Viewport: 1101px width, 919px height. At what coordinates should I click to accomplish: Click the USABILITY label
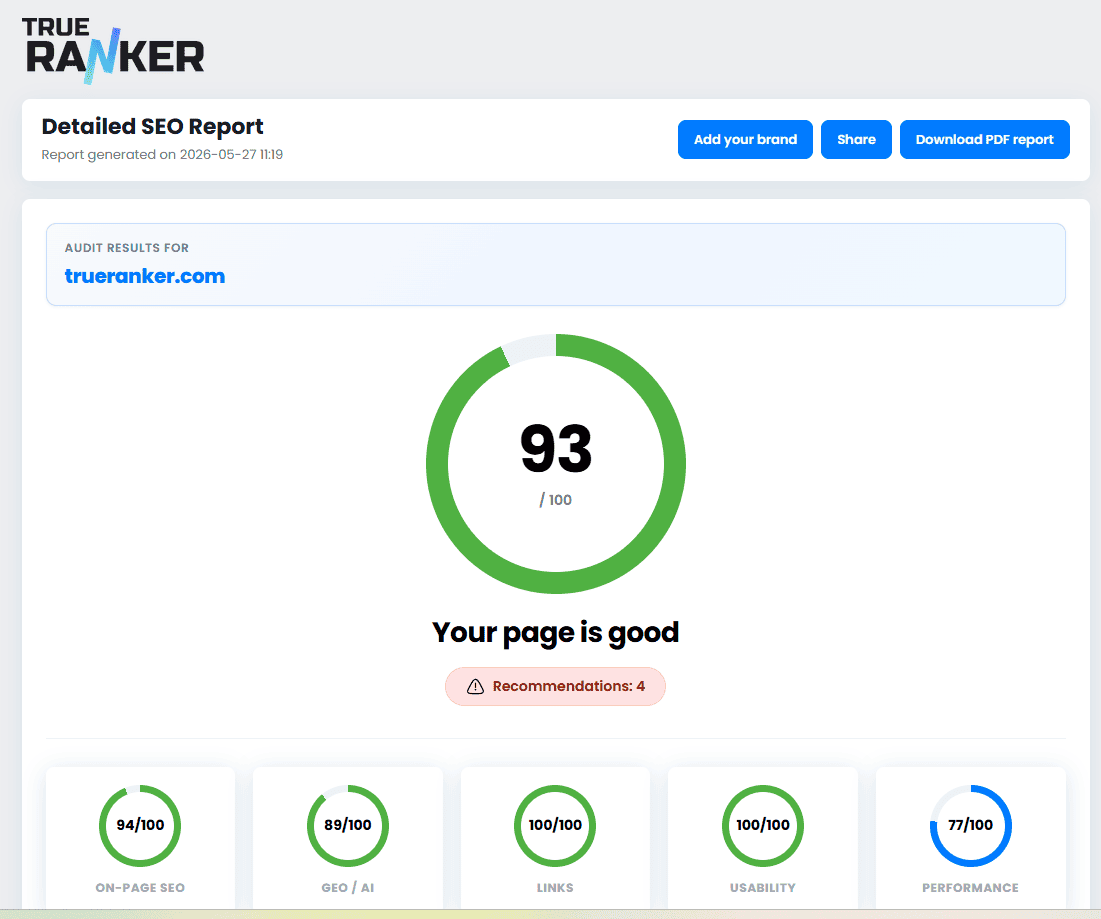point(763,887)
